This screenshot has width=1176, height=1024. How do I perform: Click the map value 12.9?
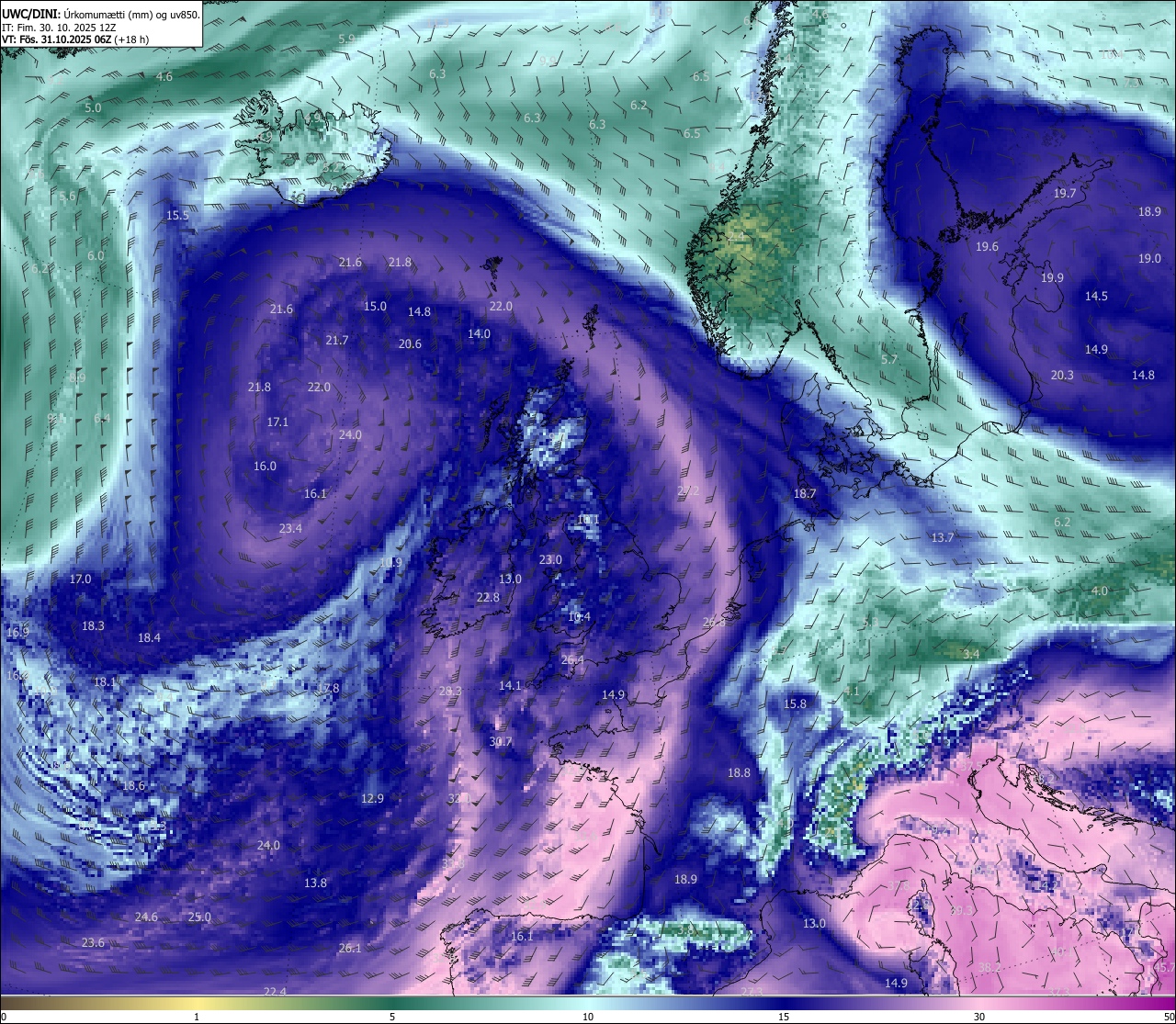pos(372,799)
